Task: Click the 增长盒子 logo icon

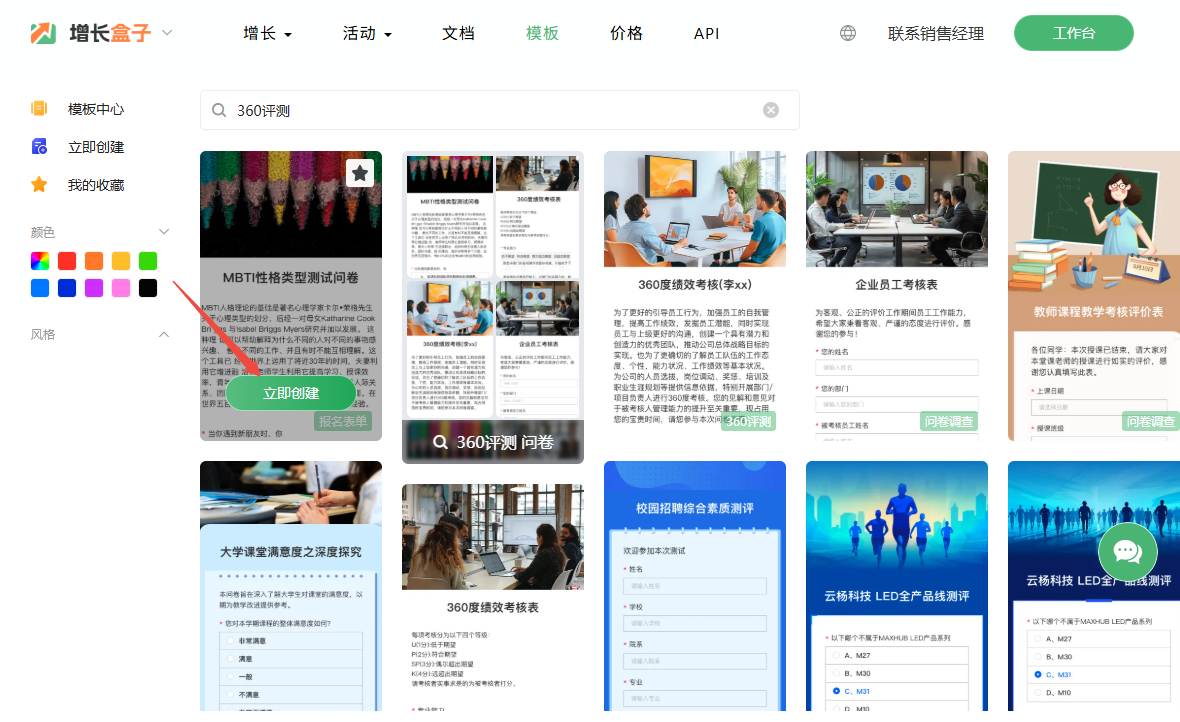Action: click(43, 33)
